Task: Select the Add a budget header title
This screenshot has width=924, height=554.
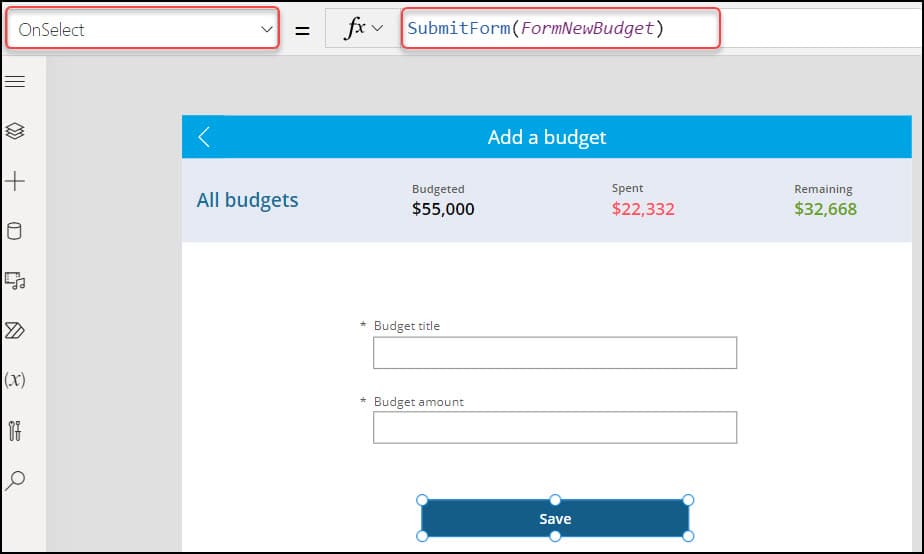Action: tap(547, 137)
